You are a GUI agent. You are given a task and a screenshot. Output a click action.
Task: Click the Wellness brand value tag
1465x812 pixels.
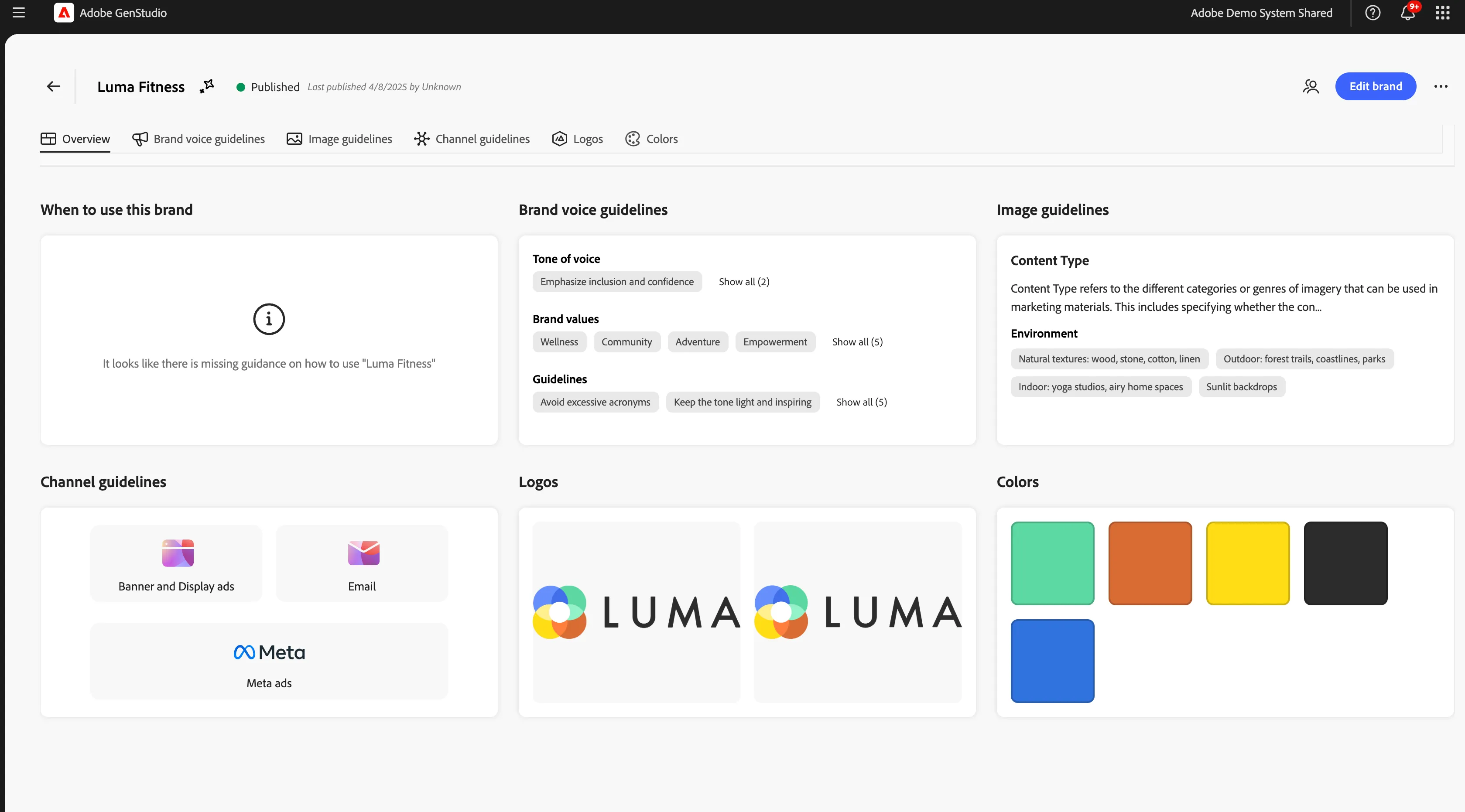pyautogui.click(x=559, y=342)
